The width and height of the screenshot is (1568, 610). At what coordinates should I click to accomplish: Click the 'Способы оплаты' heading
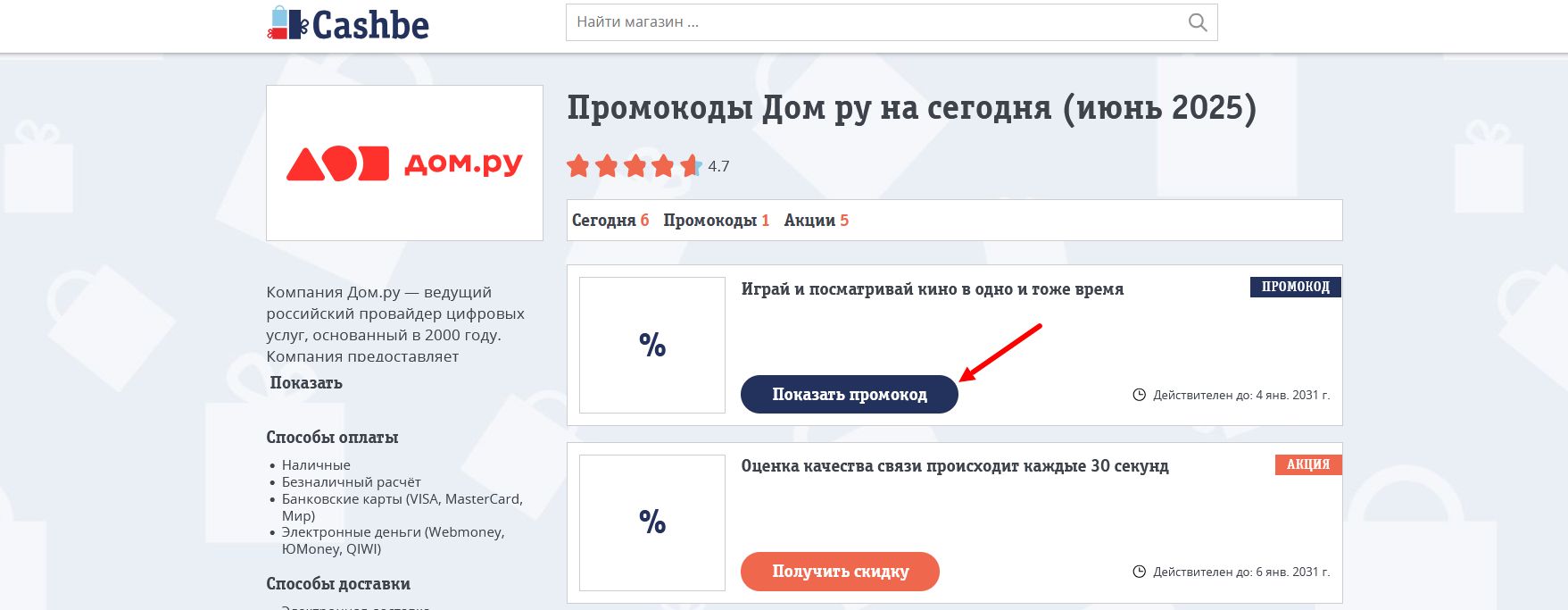tap(332, 438)
